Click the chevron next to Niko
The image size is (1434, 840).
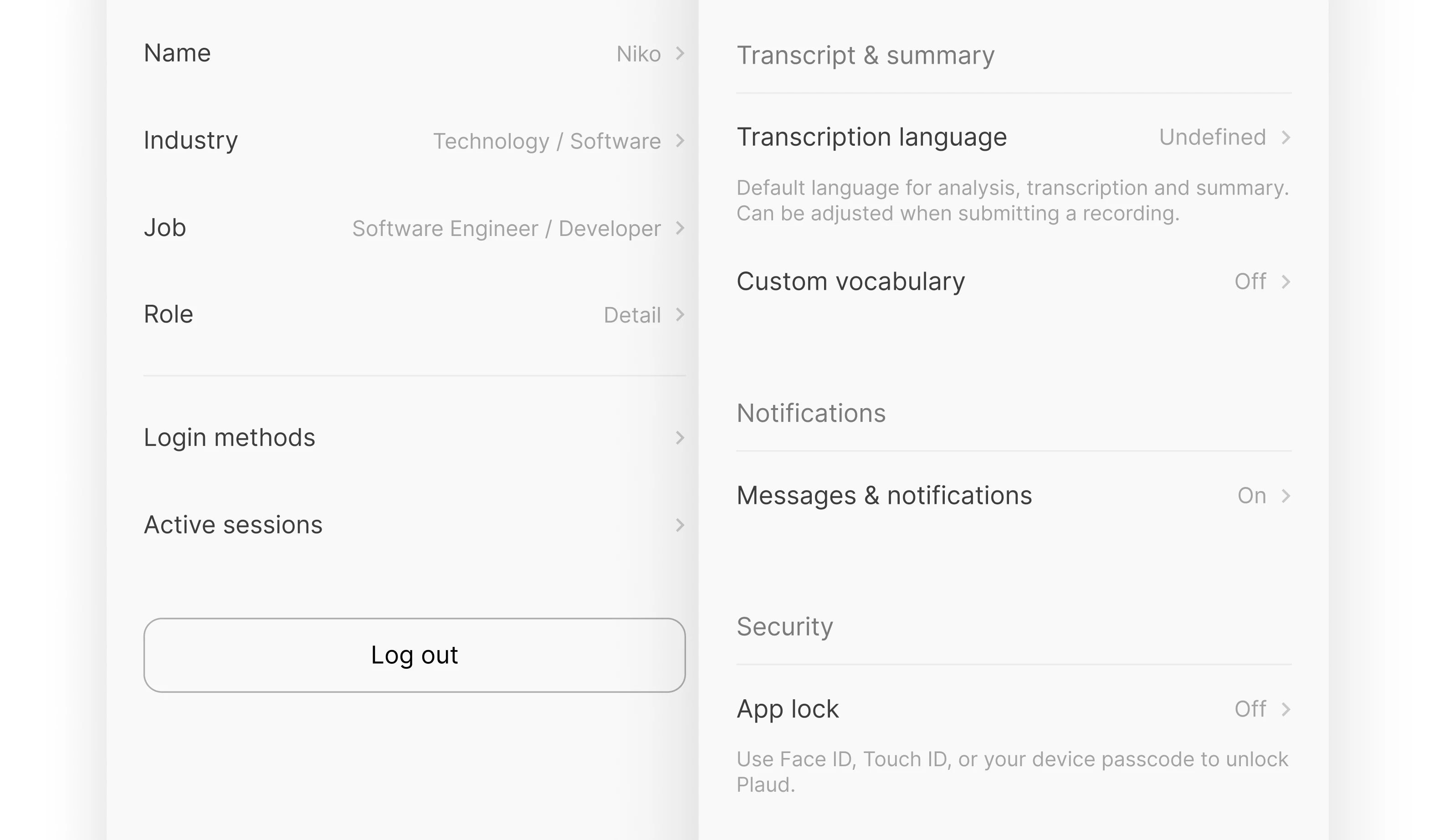[680, 53]
